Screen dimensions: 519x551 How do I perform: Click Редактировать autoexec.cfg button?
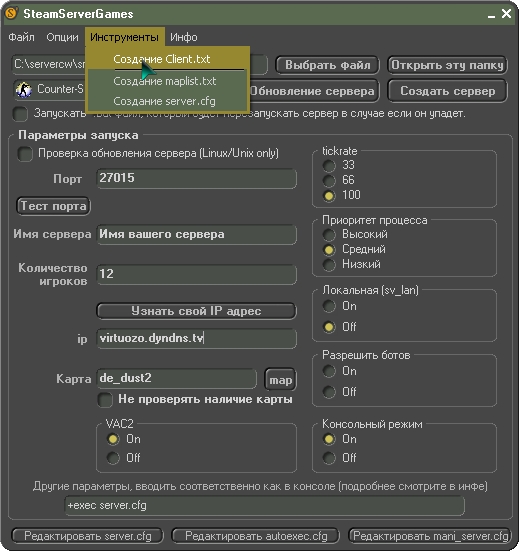click(256, 536)
